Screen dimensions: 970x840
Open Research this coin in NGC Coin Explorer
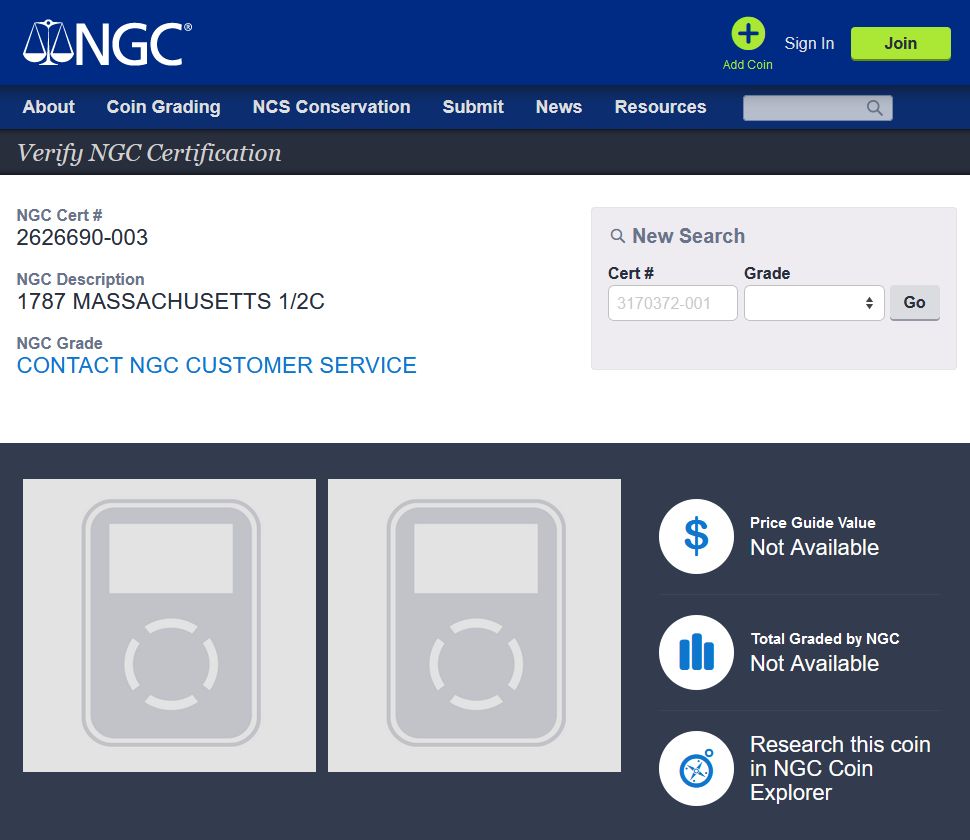[840, 768]
